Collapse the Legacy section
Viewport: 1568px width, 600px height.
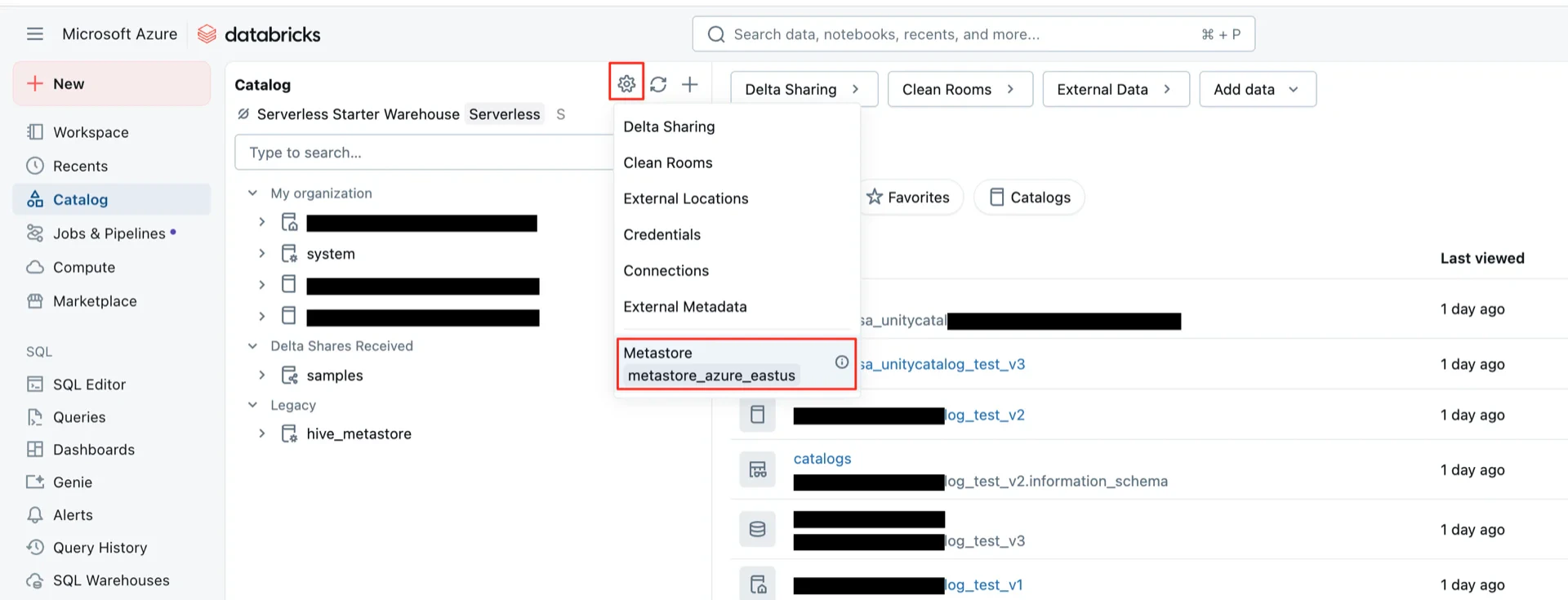point(253,405)
